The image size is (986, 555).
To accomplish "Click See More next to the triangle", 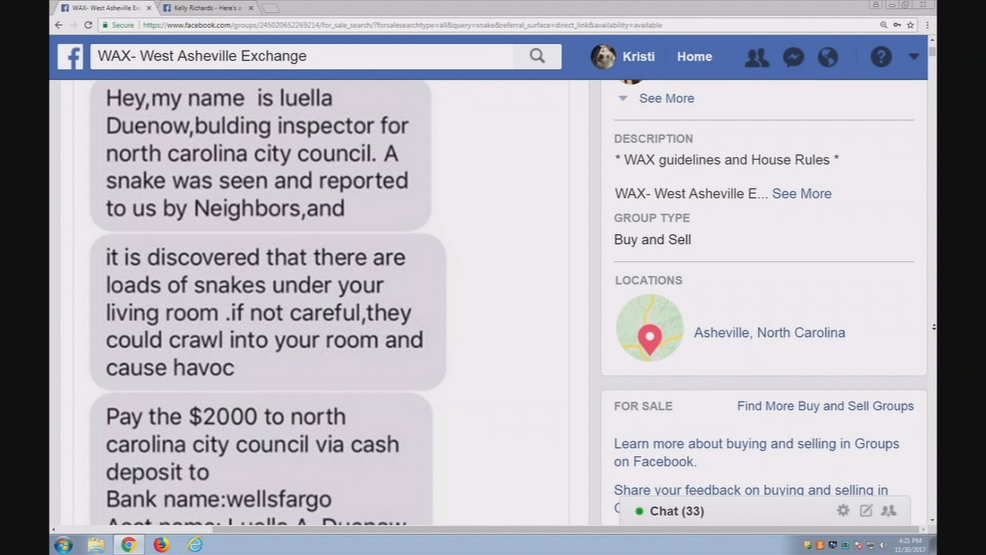I will [667, 99].
